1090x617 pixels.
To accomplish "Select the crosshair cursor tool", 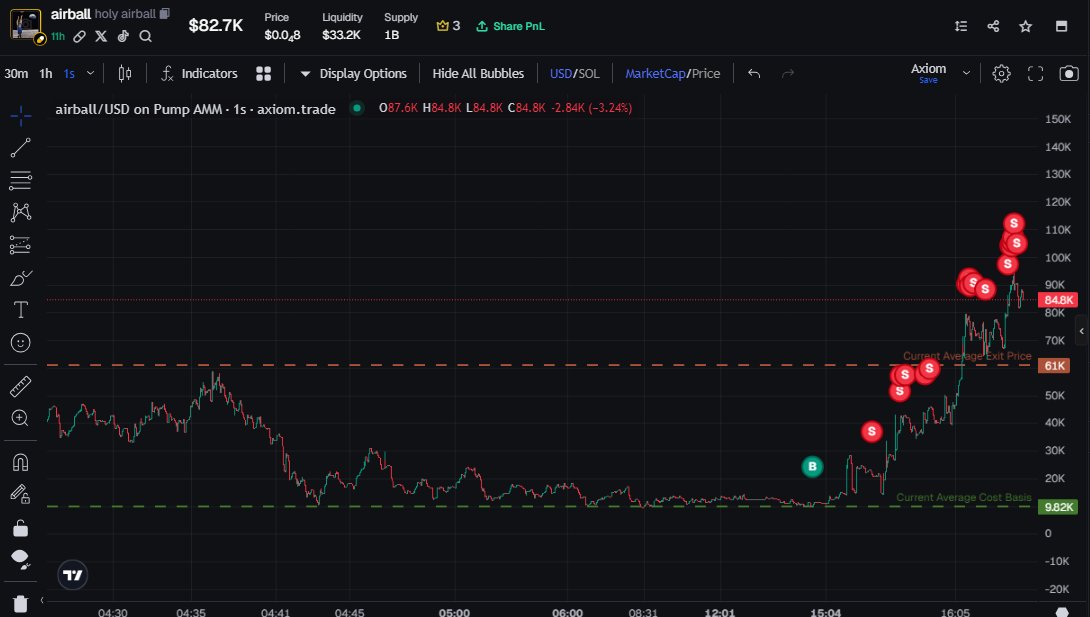I will (21, 116).
